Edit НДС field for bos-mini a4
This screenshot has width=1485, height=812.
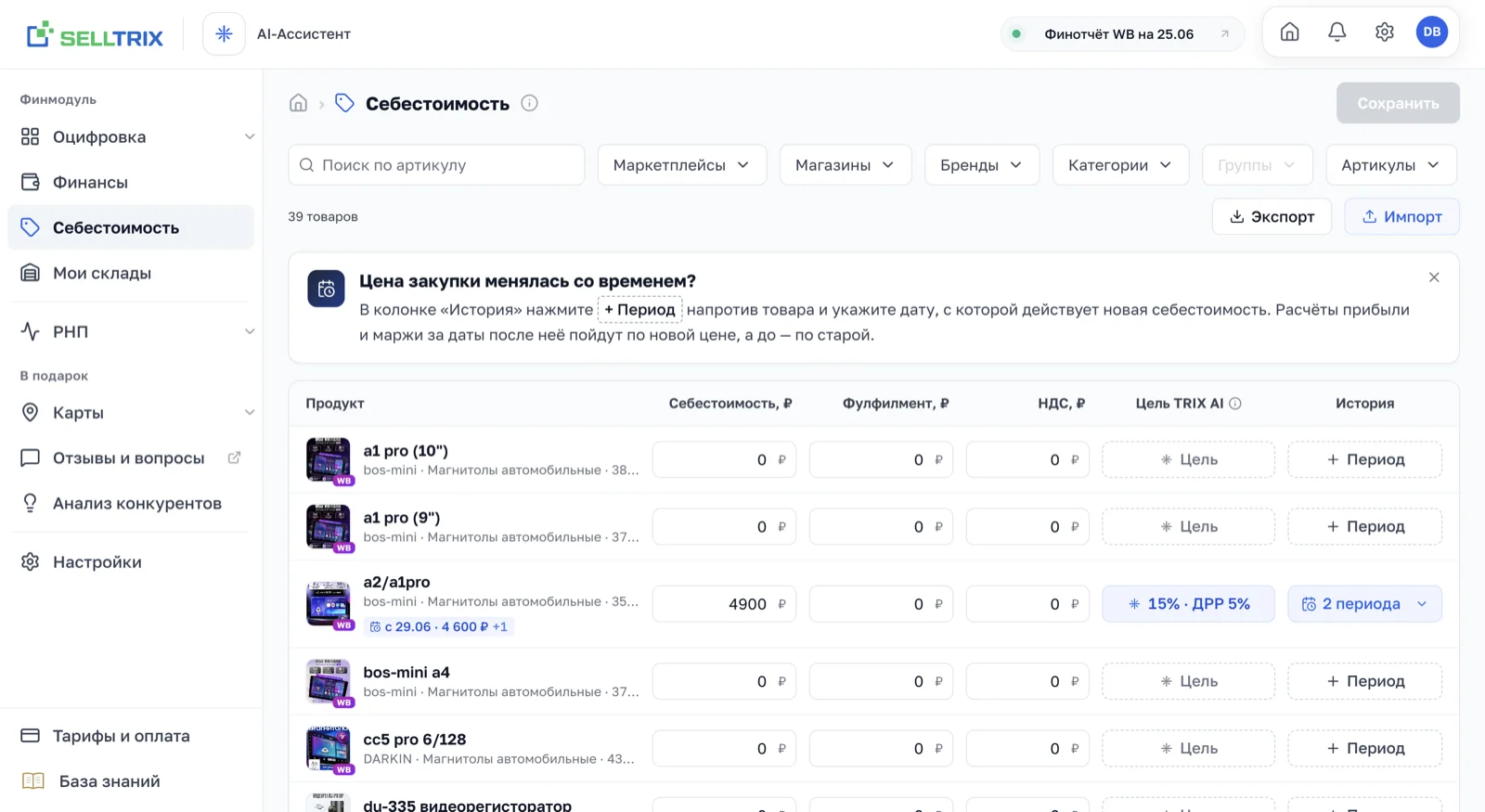pyautogui.click(x=1027, y=681)
